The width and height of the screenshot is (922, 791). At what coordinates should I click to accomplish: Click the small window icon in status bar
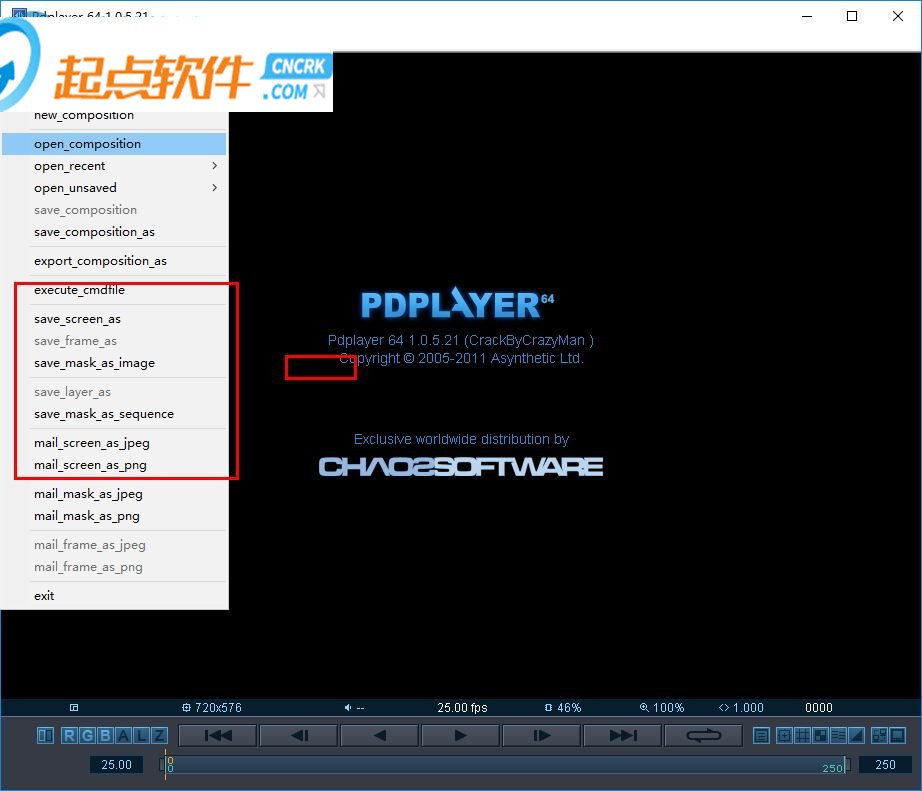[x=74, y=707]
